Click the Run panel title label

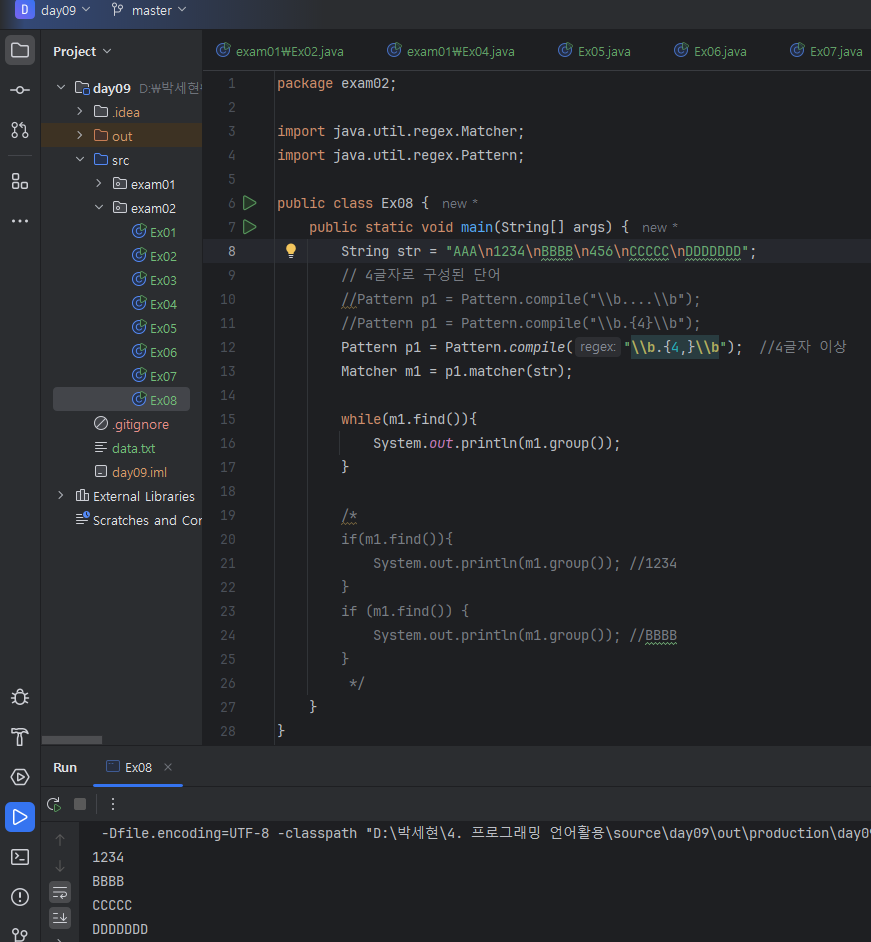(x=65, y=767)
